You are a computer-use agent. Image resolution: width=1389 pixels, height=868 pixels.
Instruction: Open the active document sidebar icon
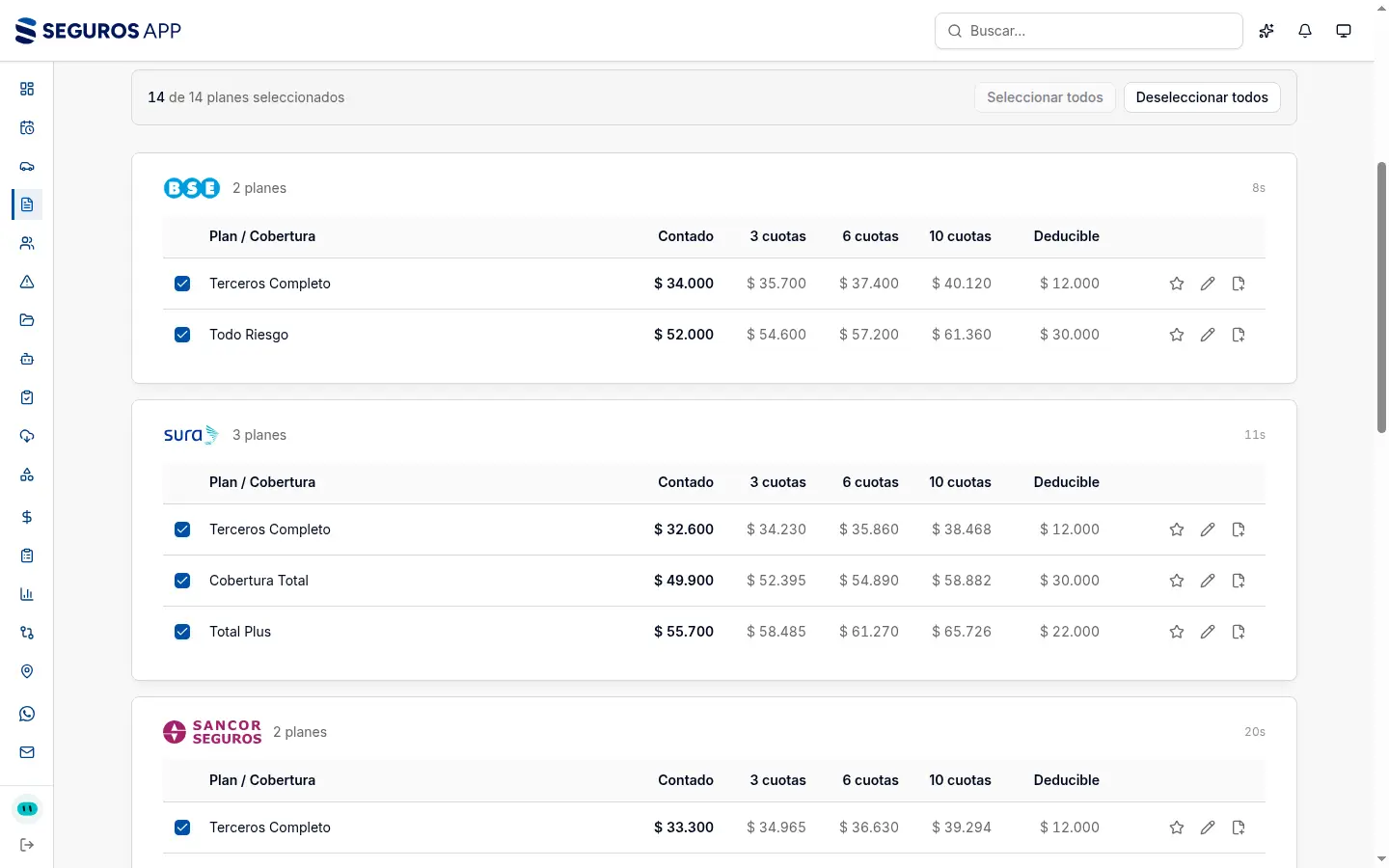(27, 204)
